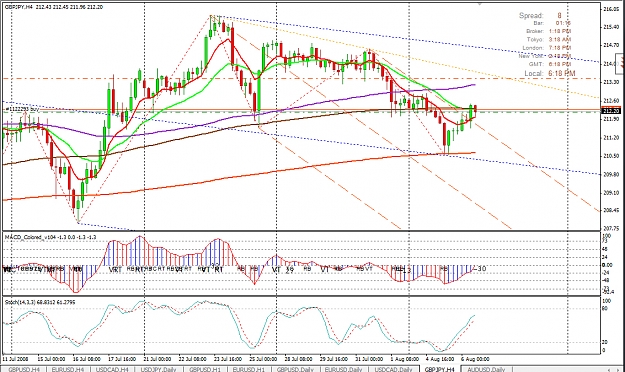Click the 25 Jul 00:00 date label
Image resolution: width=625 pixels, height=372 pixels.
click(263, 359)
